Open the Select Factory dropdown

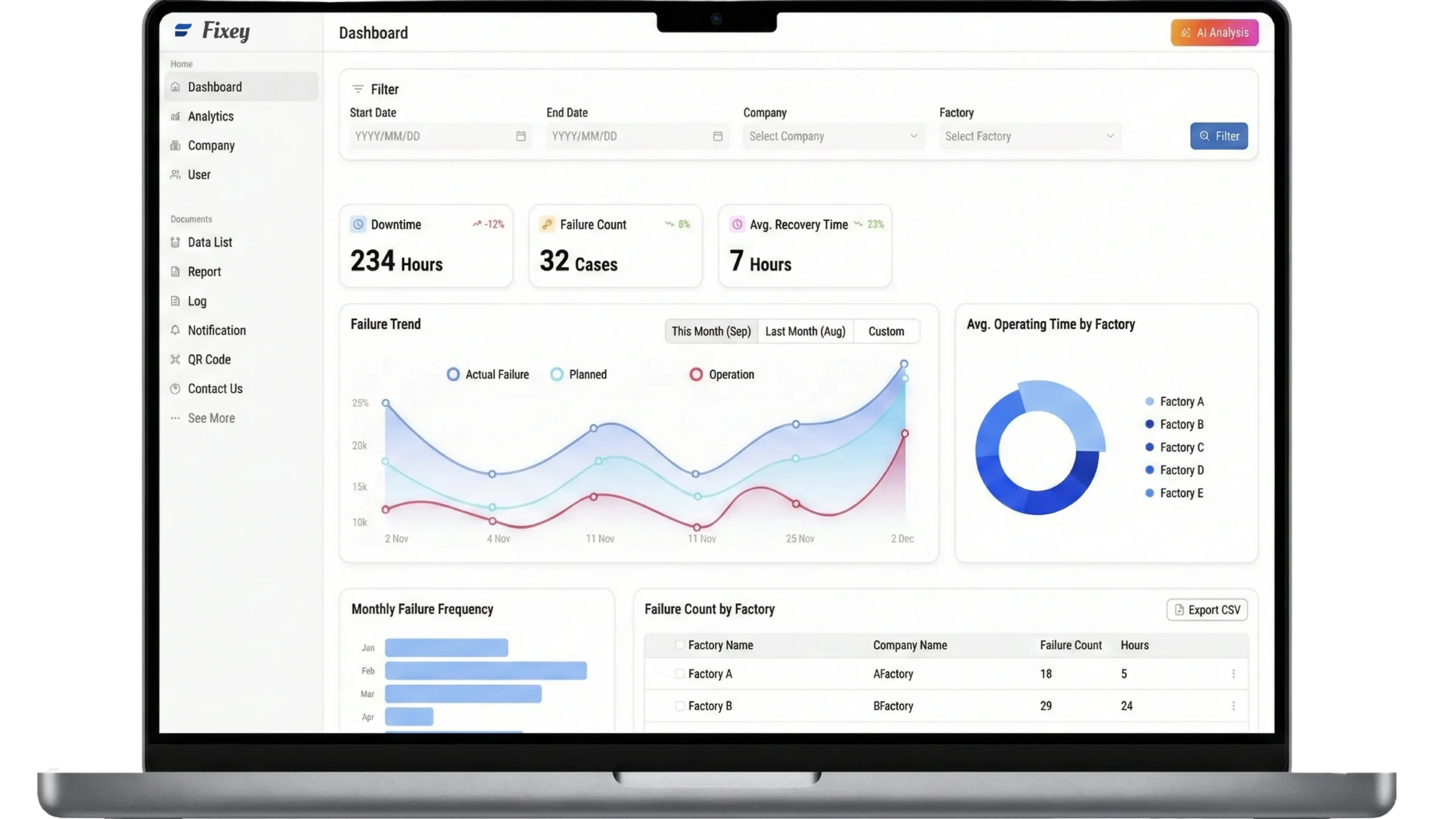point(1029,136)
